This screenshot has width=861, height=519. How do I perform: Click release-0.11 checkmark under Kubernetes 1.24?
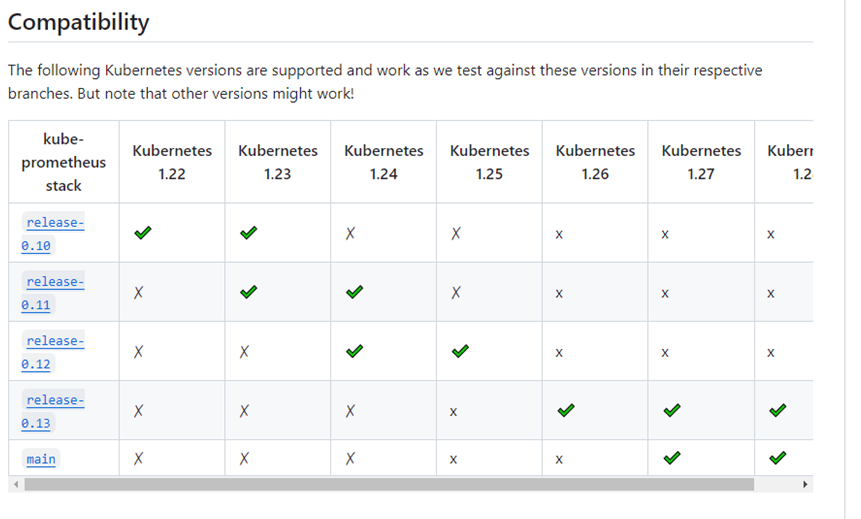coord(355,292)
